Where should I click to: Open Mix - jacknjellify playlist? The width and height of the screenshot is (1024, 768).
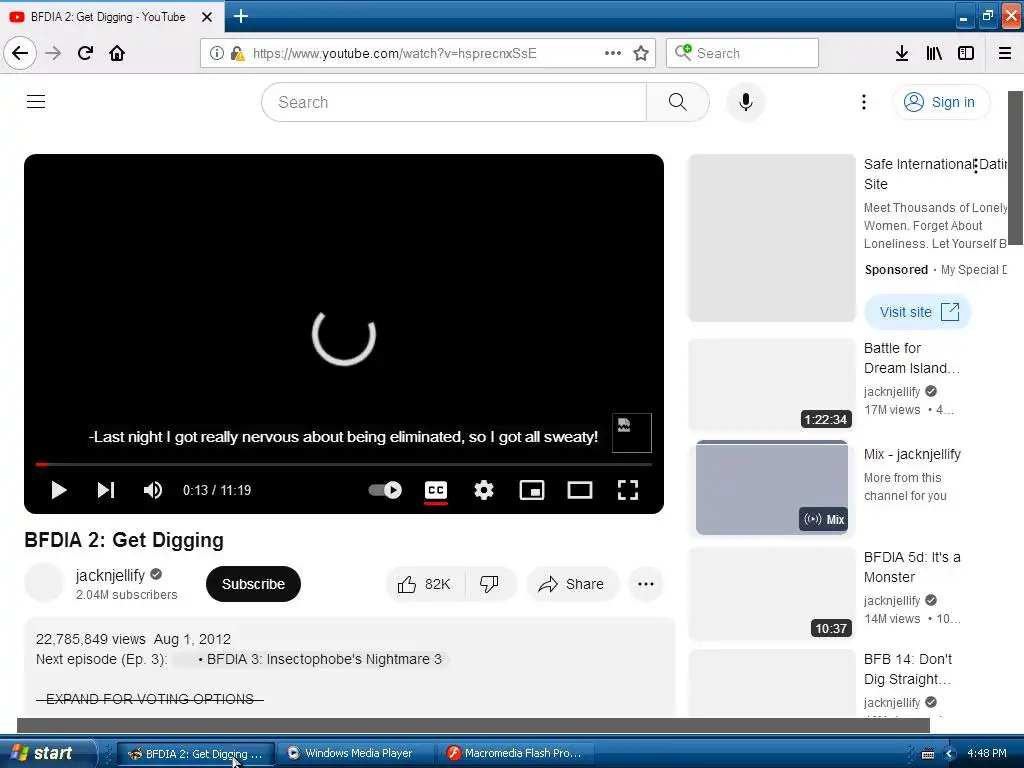[x=912, y=454]
